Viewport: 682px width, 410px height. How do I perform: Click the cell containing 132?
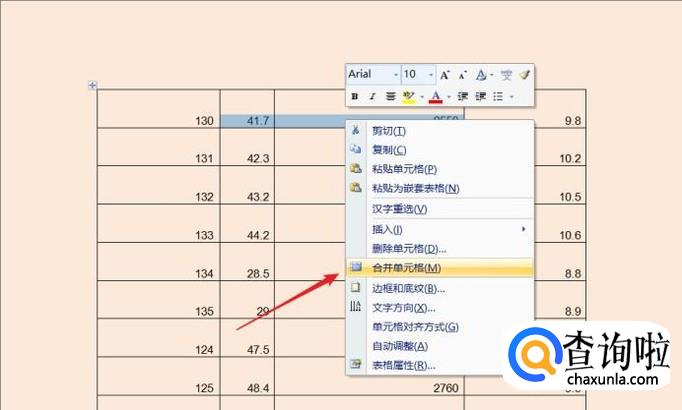tap(159, 185)
